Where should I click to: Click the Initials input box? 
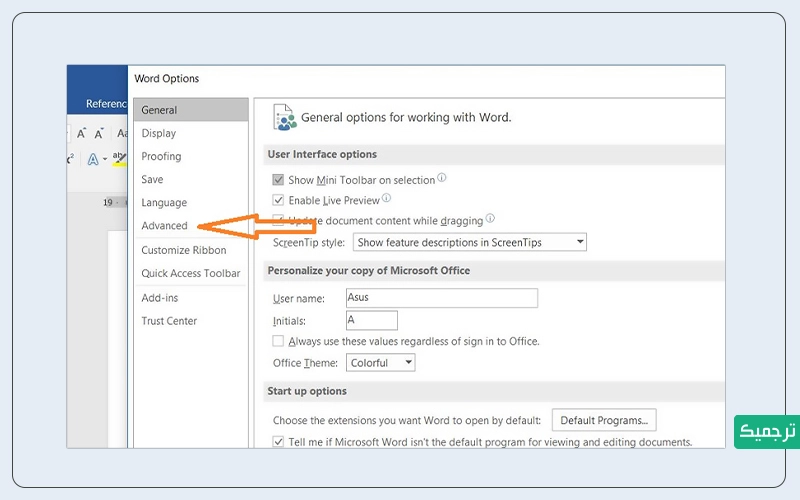371,320
